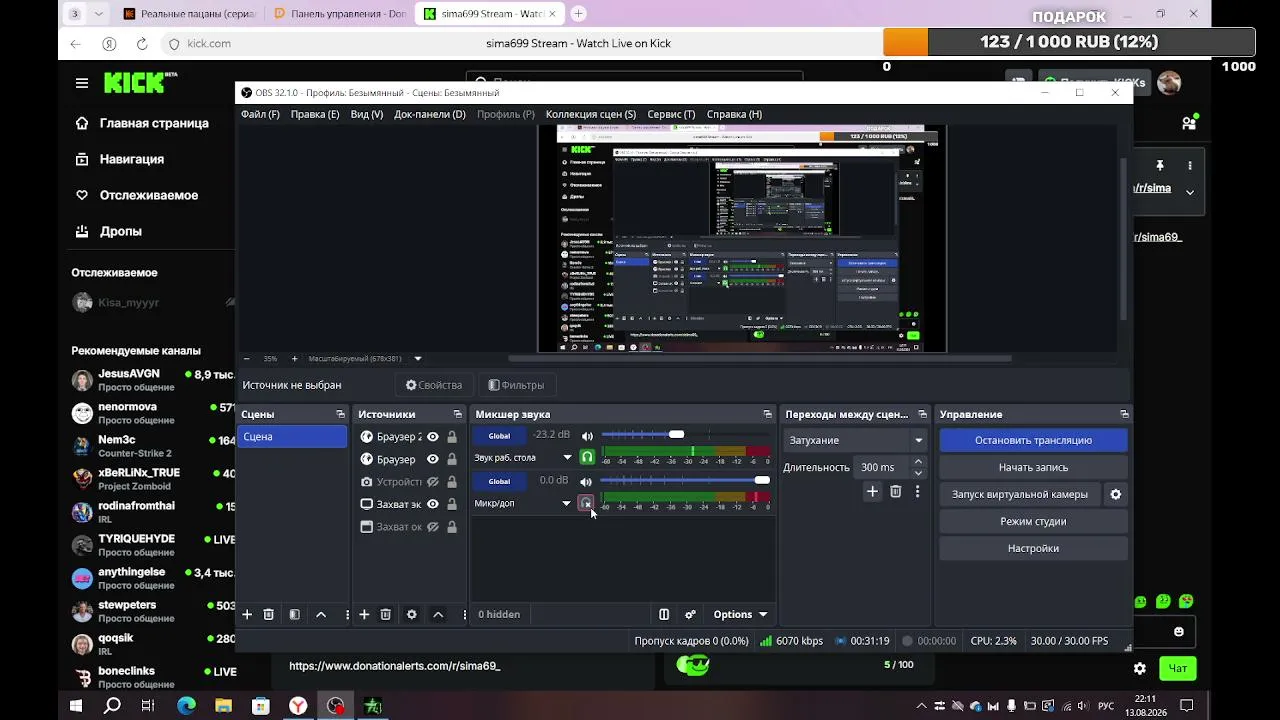
Task: Click Запуск виртуальной камеры button
Action: [1020, 494]
